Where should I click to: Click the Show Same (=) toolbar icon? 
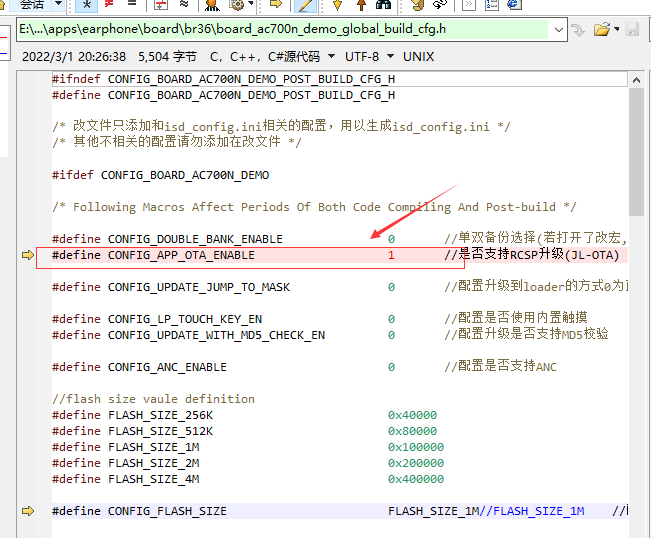click(132, 4)
